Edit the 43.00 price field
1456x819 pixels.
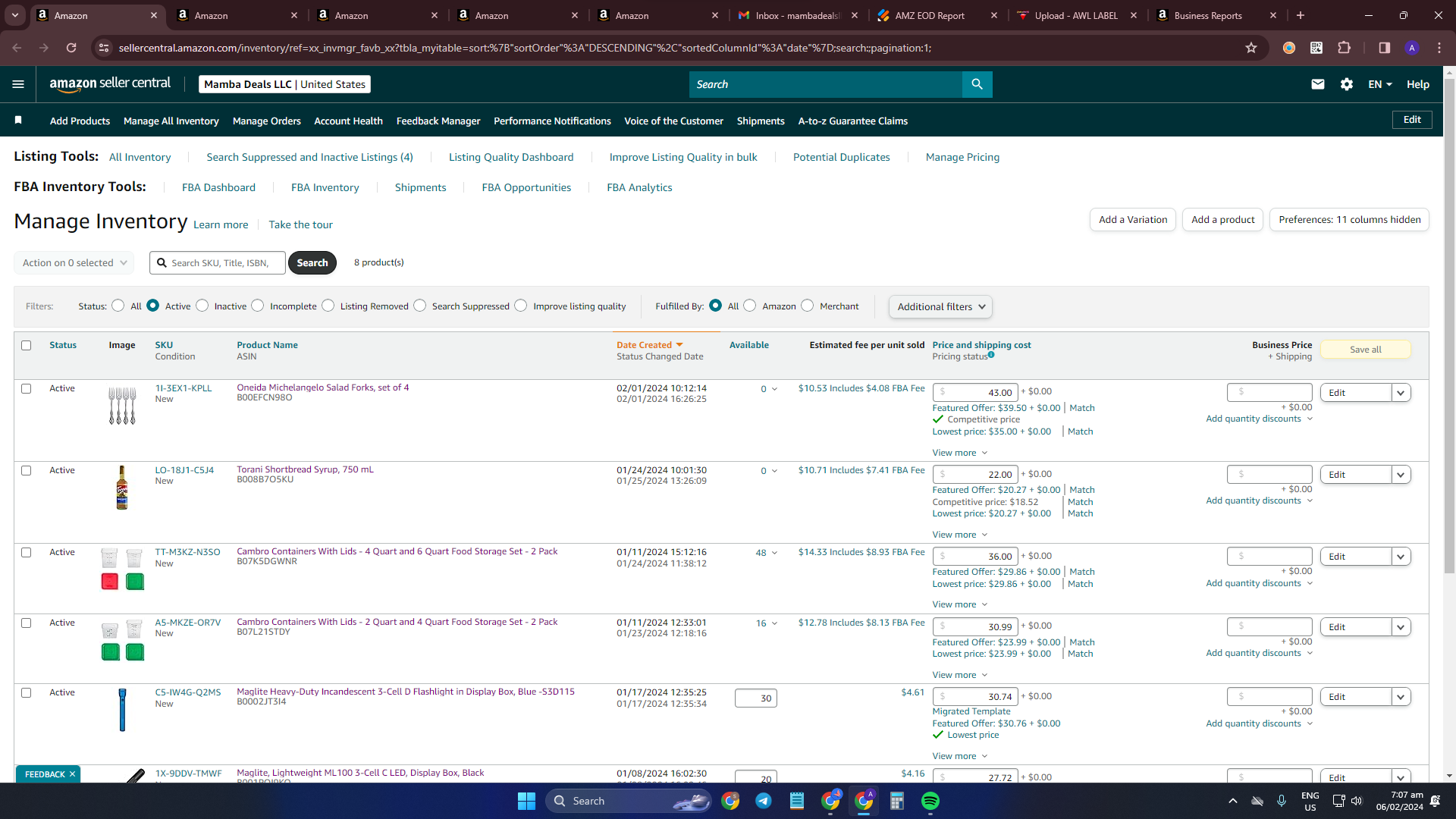click(975, 393)
